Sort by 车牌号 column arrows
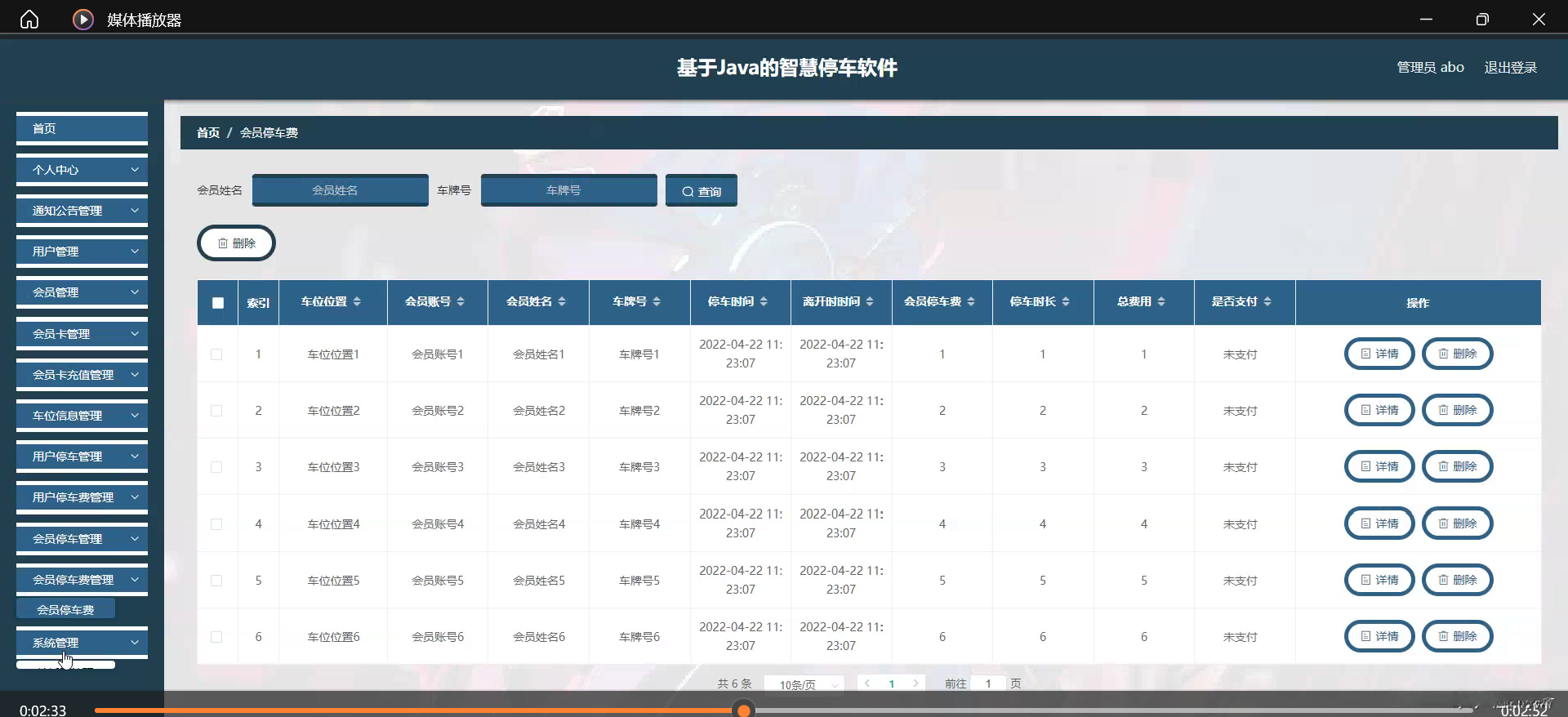This screenshot has height=717, width=1568. click(657, 302)
